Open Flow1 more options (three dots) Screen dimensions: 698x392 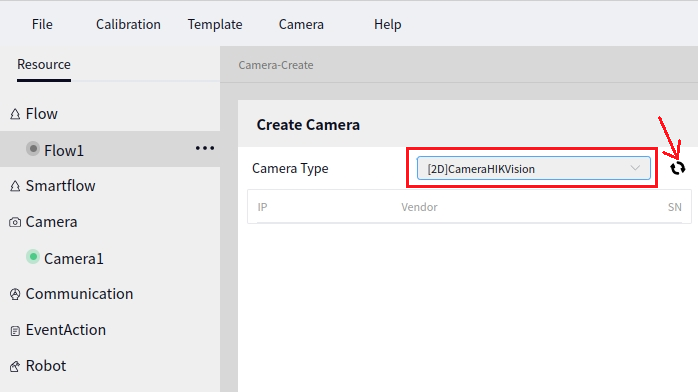point(205,148)
